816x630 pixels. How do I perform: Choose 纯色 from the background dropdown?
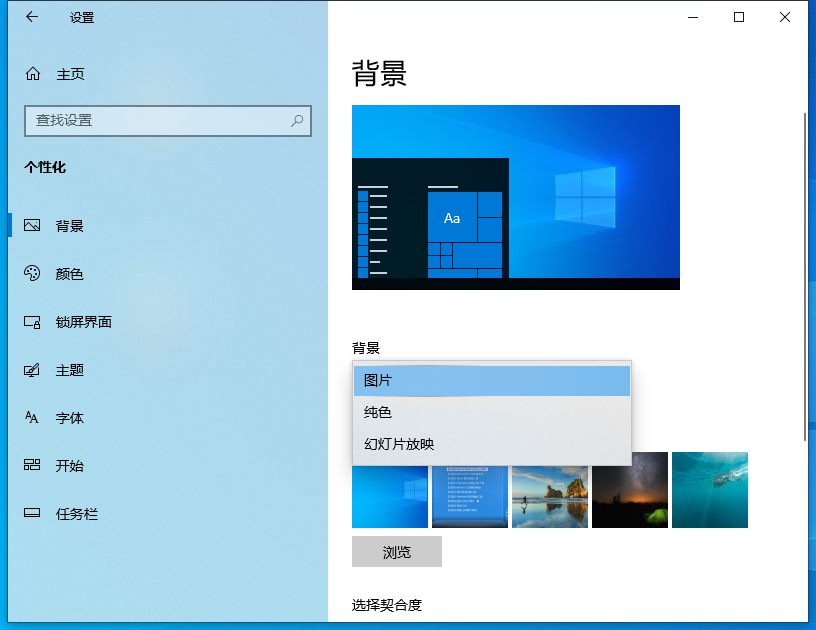point(491,412)
